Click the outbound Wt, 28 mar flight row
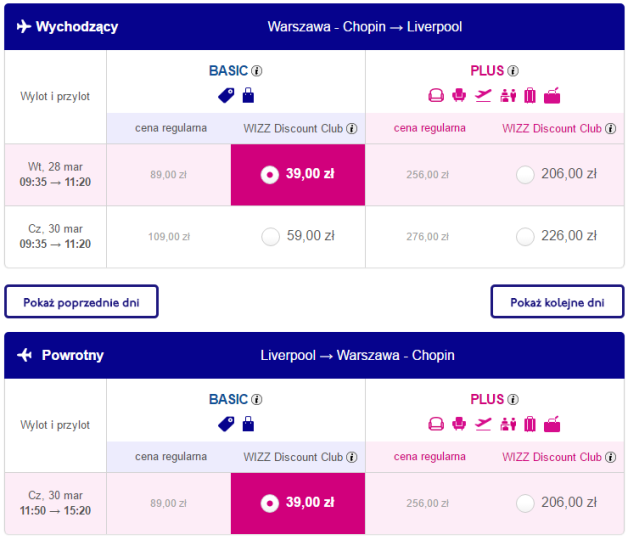 (x=314, y=175)
